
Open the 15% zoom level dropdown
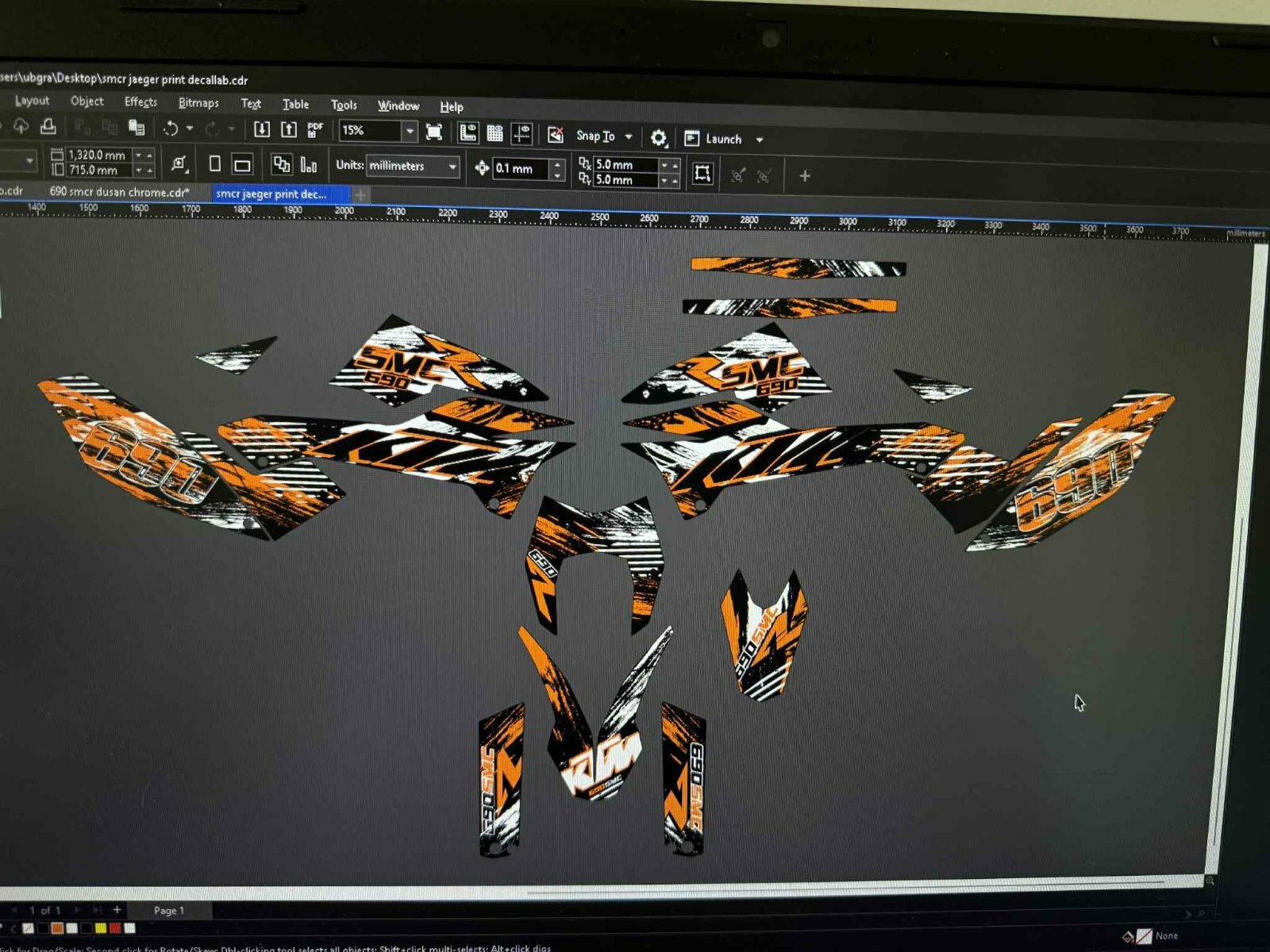pyautogui.click(x=410, y=131)
